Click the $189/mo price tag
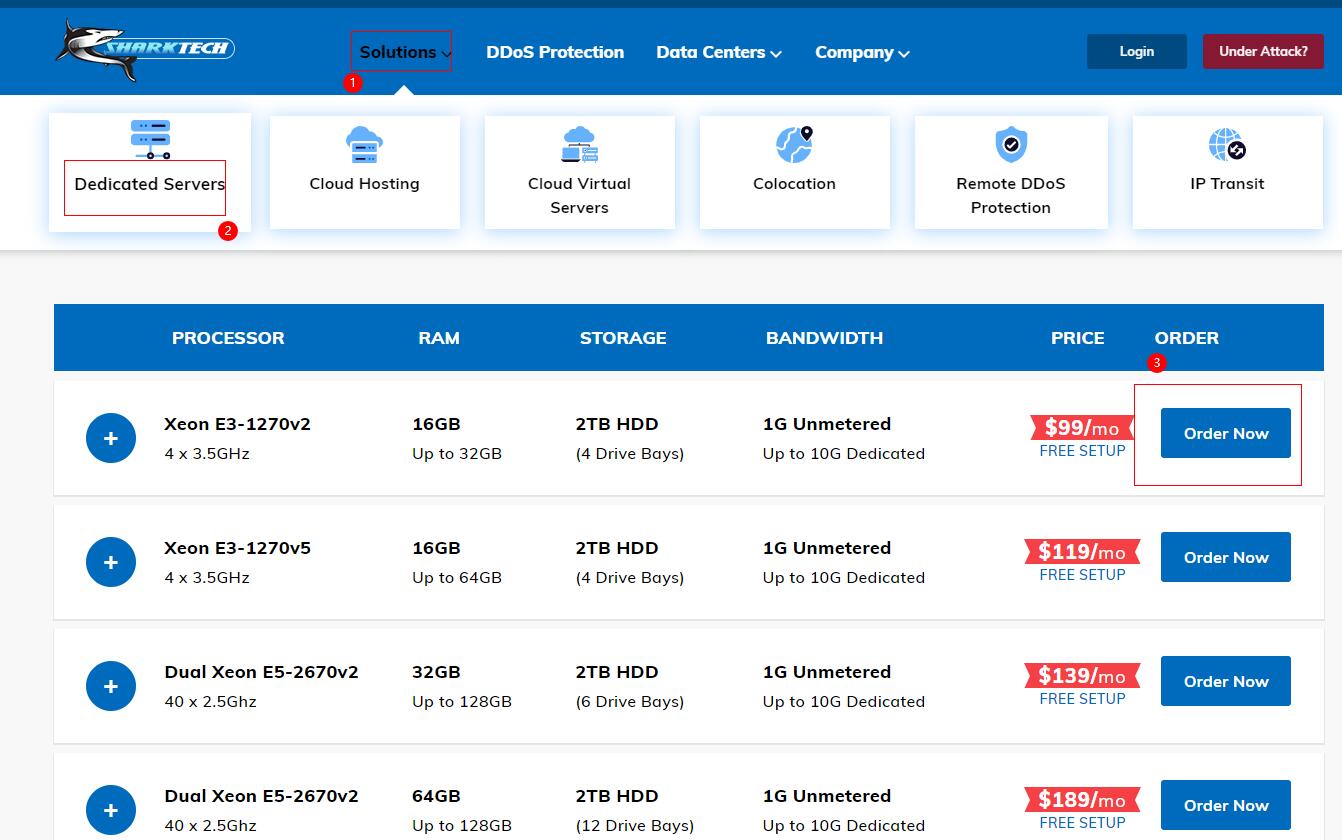The image size is (1342, 840). coord(1082,800)
